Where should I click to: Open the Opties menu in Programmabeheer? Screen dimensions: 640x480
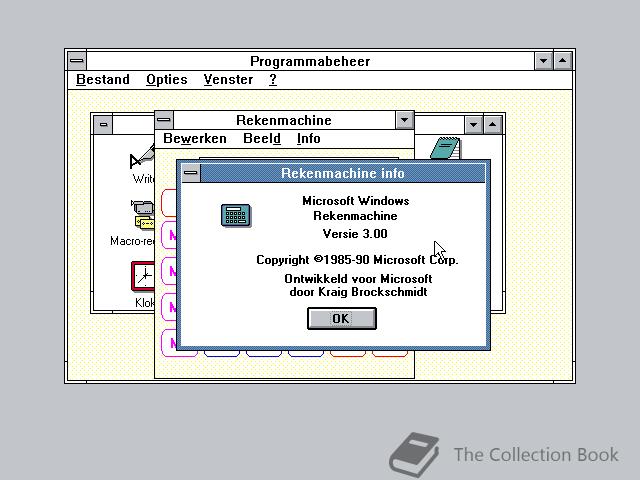point(167,79)
